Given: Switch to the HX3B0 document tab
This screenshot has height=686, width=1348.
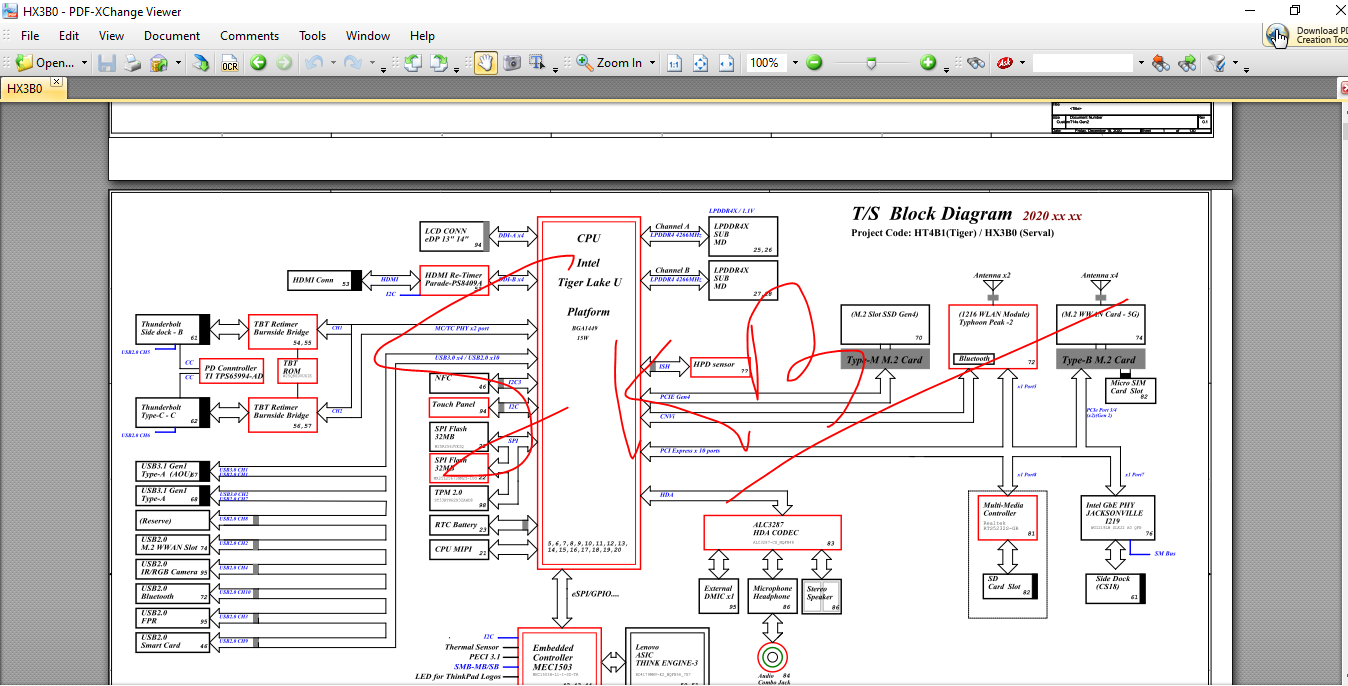Looking at the screenshot, I should (x=26, y=88).
